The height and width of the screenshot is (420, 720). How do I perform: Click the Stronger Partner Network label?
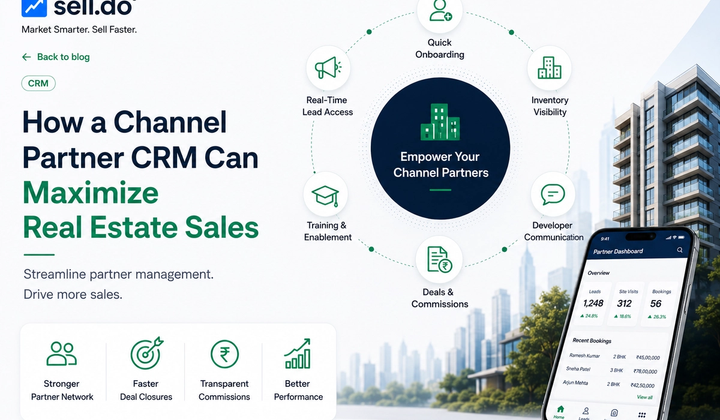pyautogui.click(x=62, y=390)
